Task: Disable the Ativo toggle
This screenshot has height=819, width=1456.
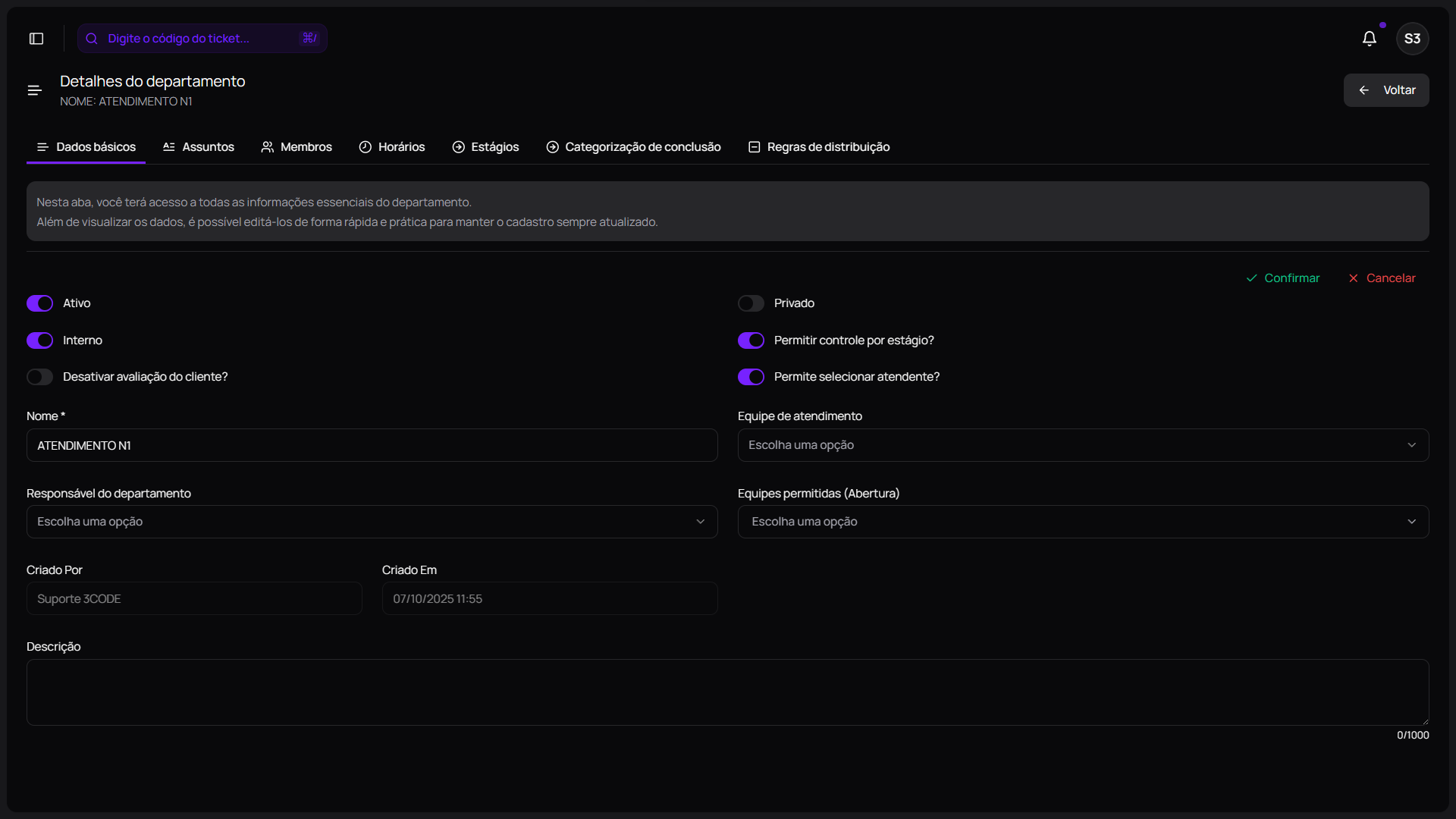Action: pyautogui.click(x=40, y=303)
